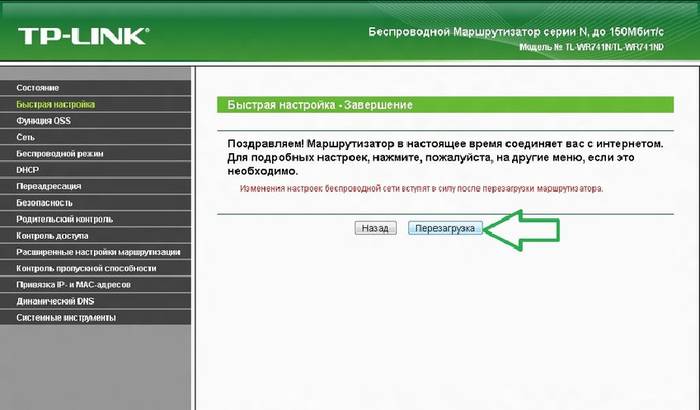The width and height of the screenshot is (700, 410).
Task: Go to Контроль пропускной способности
Action: coord(86,268)
